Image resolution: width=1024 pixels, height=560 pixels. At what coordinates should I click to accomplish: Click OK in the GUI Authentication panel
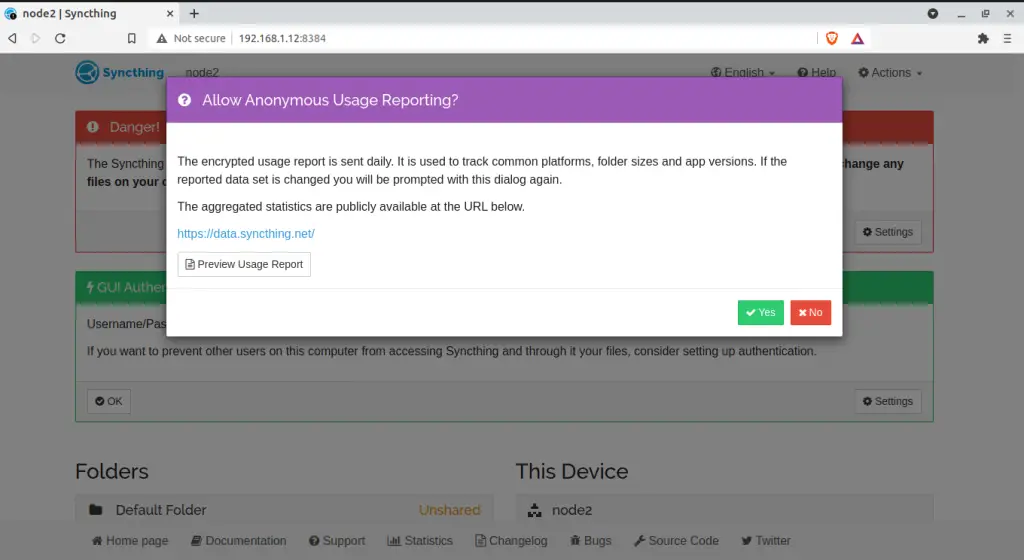pyautogui.click(x=108, y=401)
